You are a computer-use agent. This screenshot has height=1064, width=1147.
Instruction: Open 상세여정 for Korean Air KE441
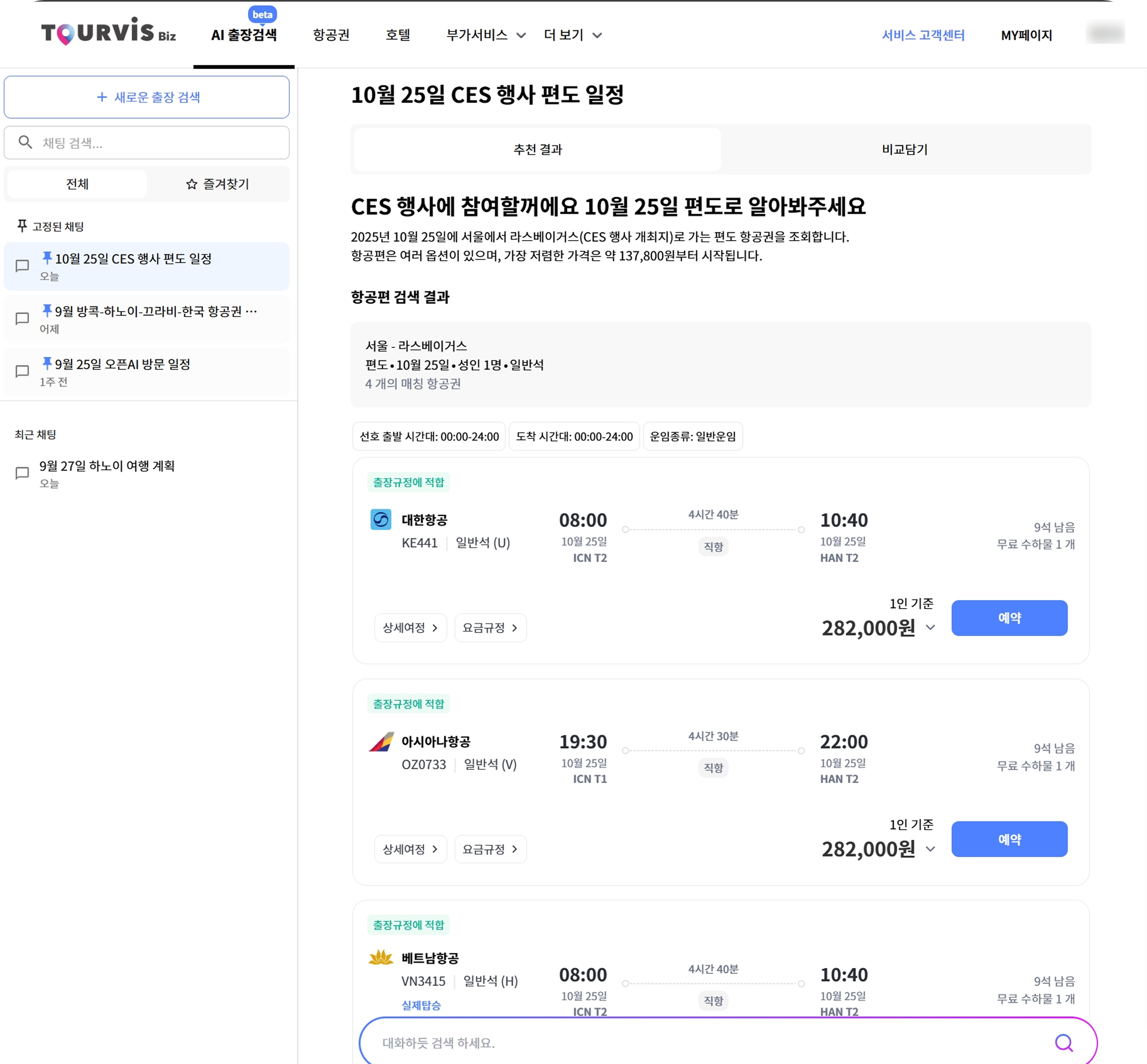(410, 628)
